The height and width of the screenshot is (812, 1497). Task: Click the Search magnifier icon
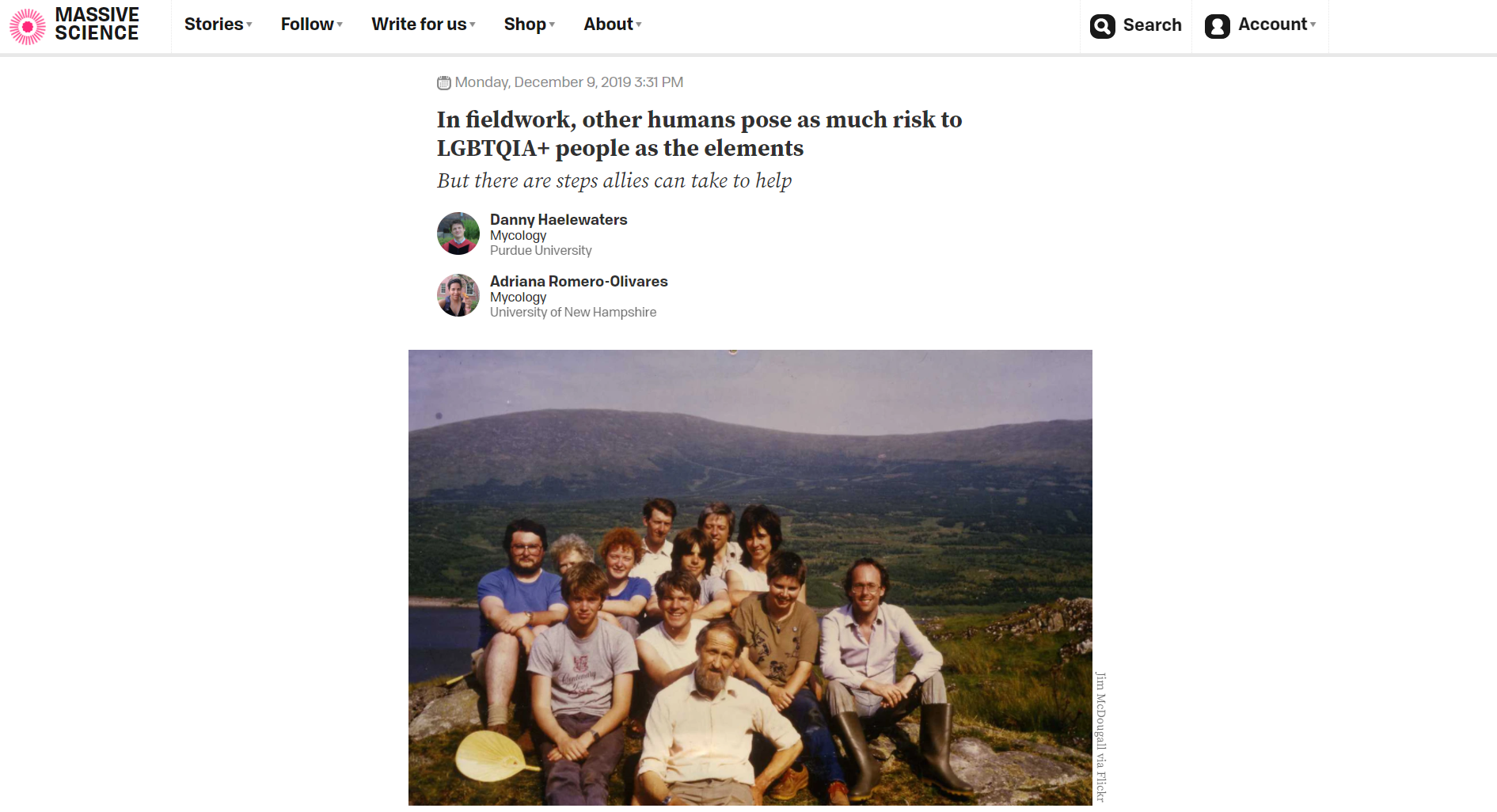[x=1102, y=26]
